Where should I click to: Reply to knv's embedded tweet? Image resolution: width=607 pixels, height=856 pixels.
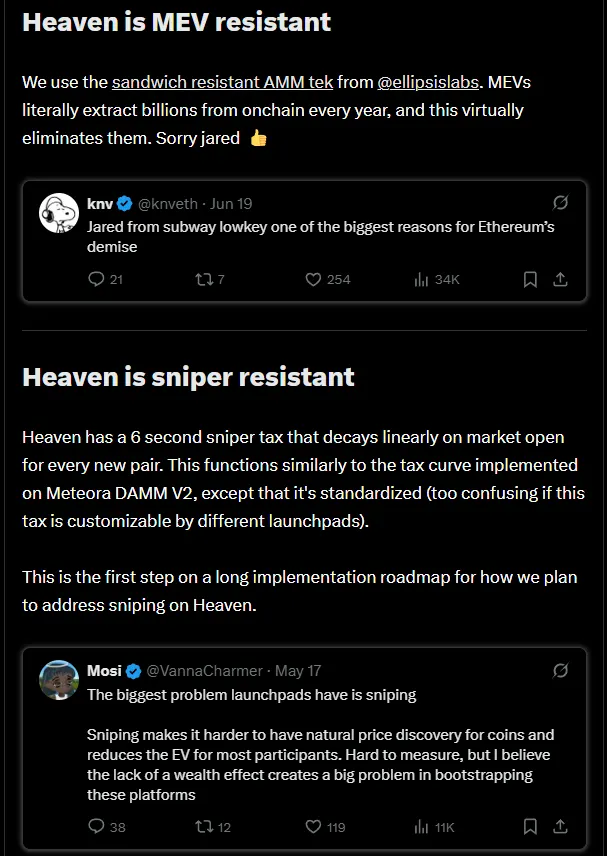91,280
